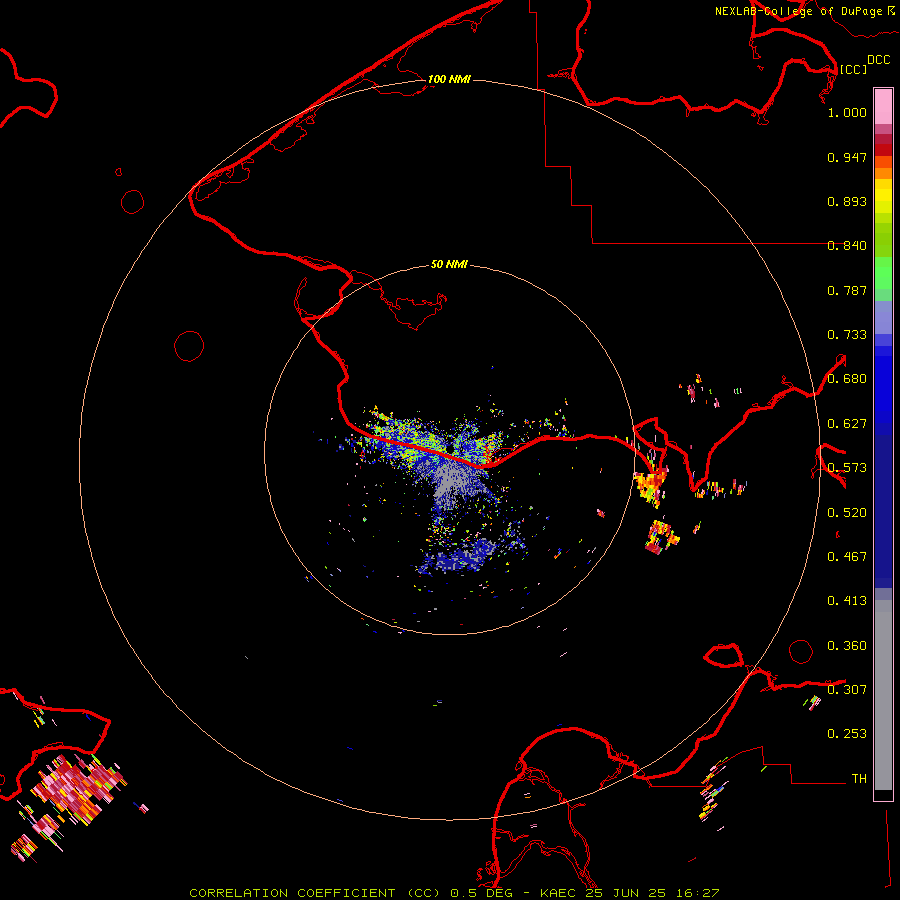Click the 0.413 scale value

tap(847, 601)
